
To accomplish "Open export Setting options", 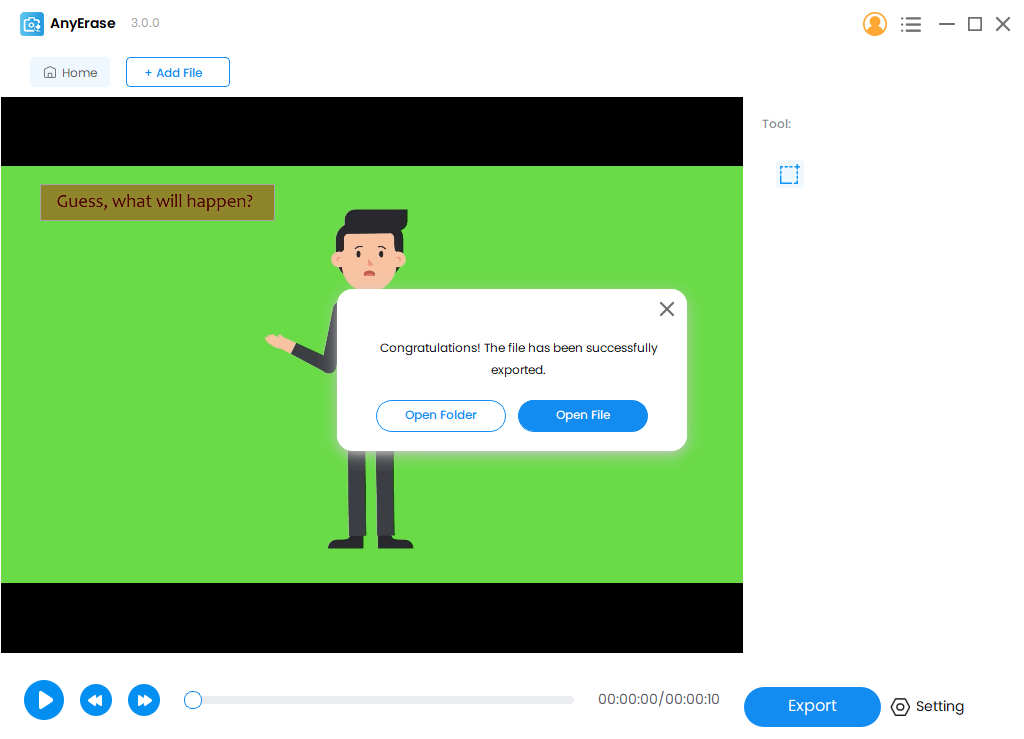I will point(927,706).
